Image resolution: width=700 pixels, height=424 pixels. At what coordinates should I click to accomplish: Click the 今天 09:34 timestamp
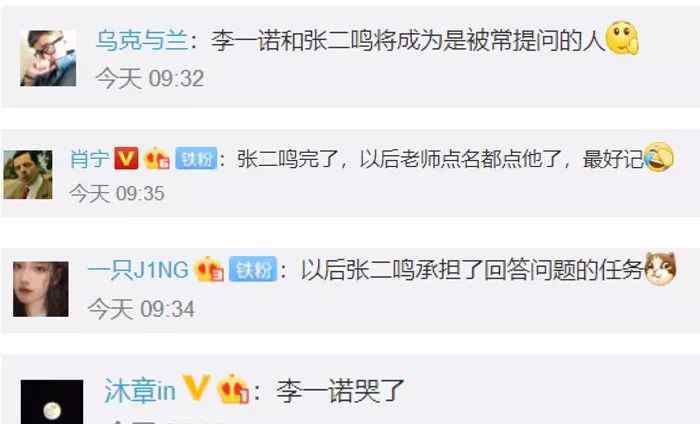click(141, 309)
